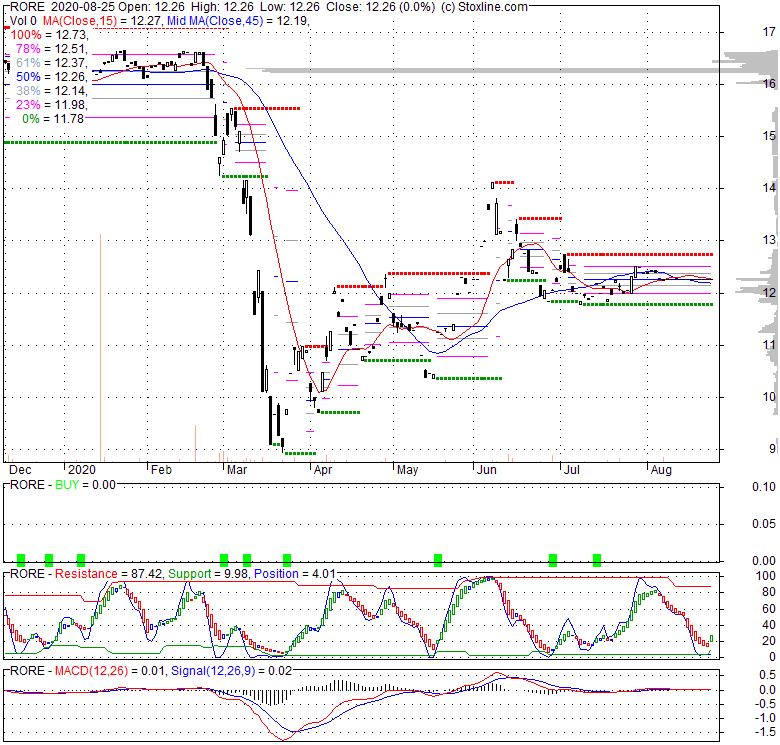The width and height of the screenshot is (780, 745).
Task: Select the 23% = 11.98 level label
Action: (52, 104)
